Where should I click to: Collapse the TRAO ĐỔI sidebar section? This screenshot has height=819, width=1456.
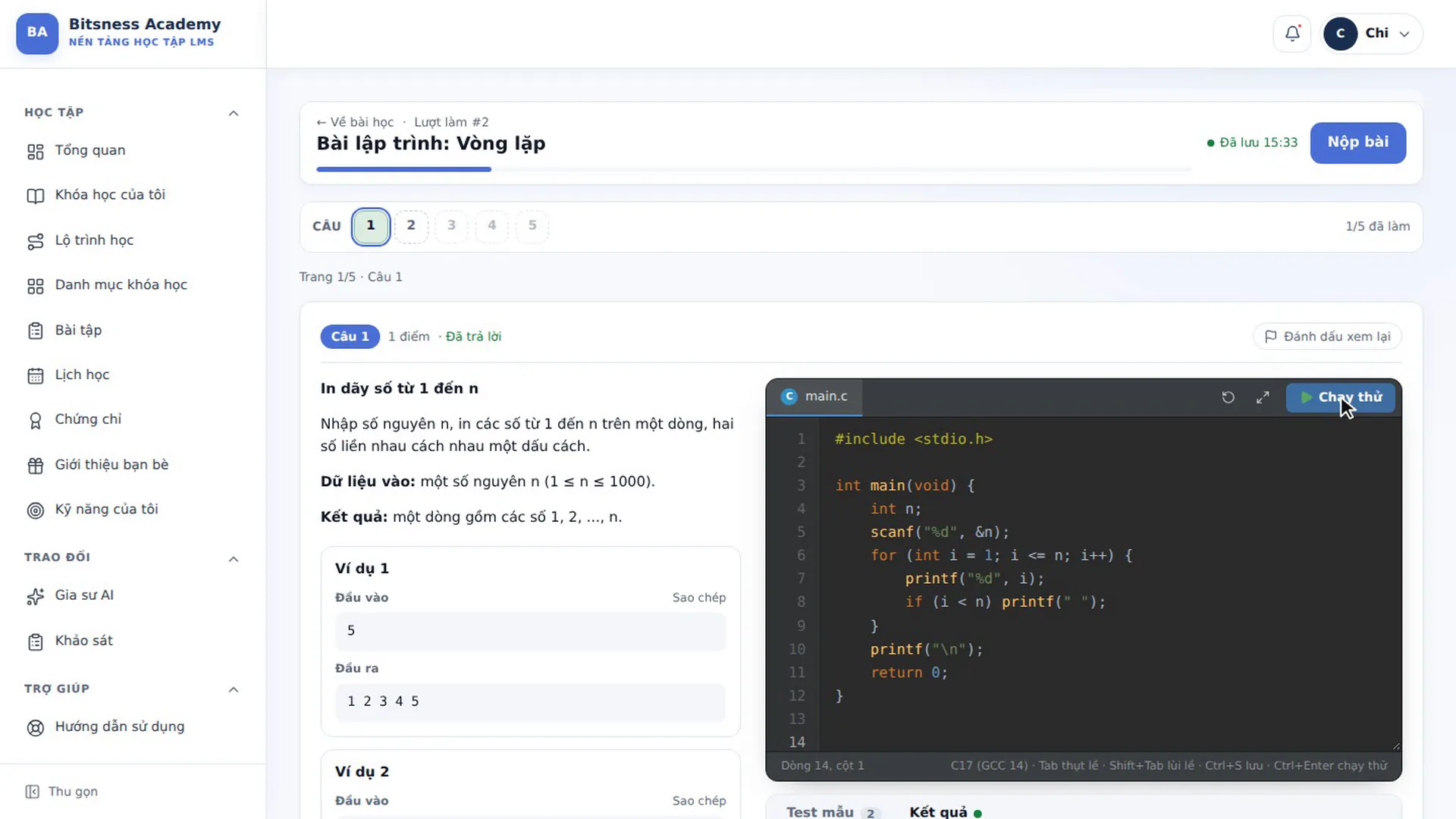234,559
